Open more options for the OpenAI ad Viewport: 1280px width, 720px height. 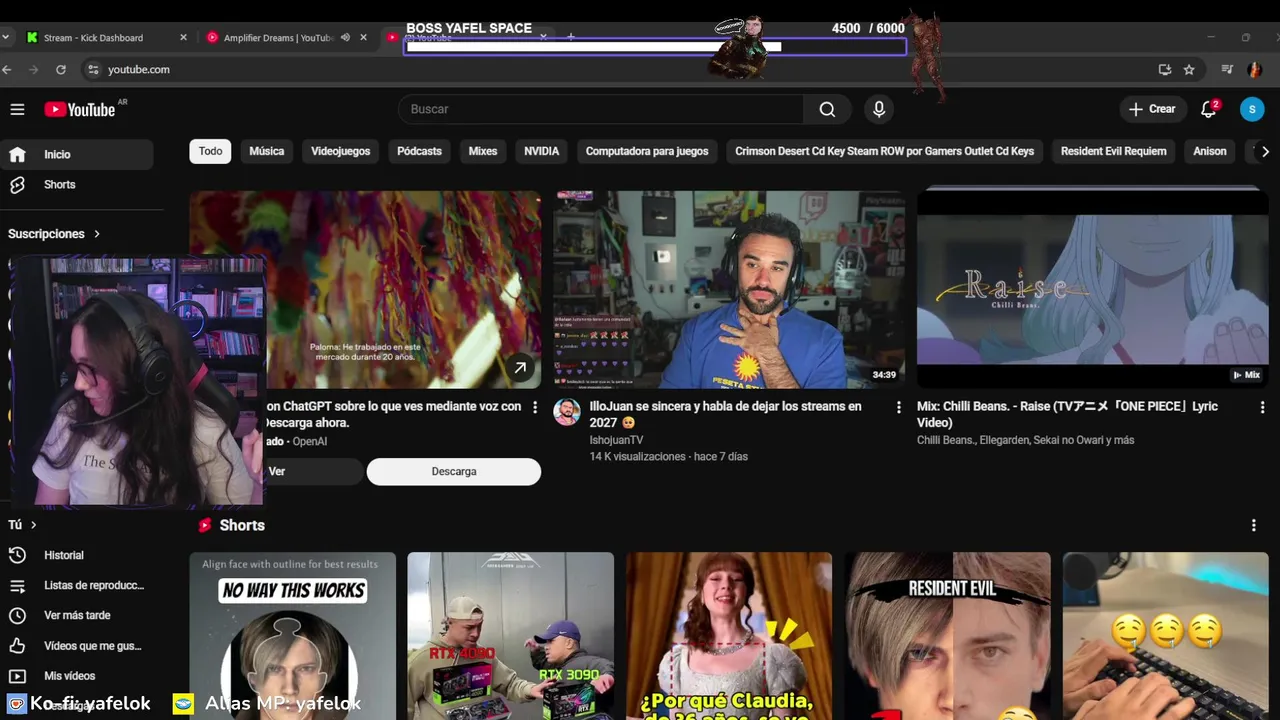coord(535,407)
